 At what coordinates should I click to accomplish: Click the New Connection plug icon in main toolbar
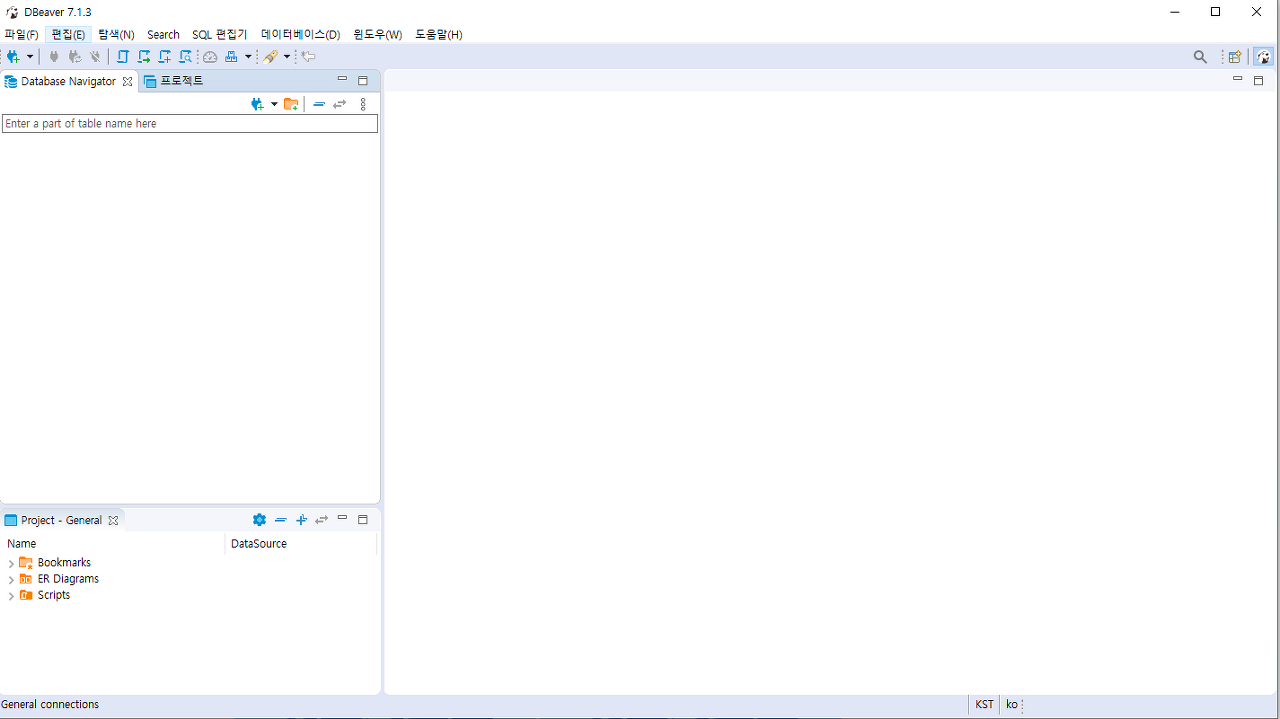coord(13,57)
